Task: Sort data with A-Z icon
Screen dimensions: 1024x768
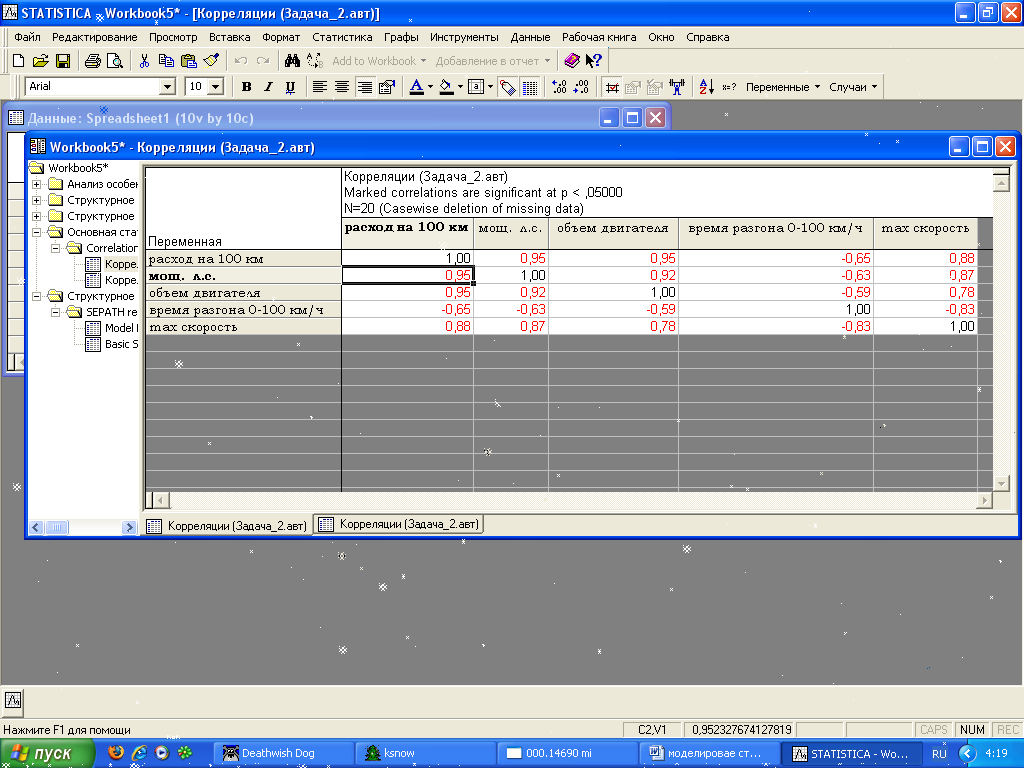Action: (707, 87)
